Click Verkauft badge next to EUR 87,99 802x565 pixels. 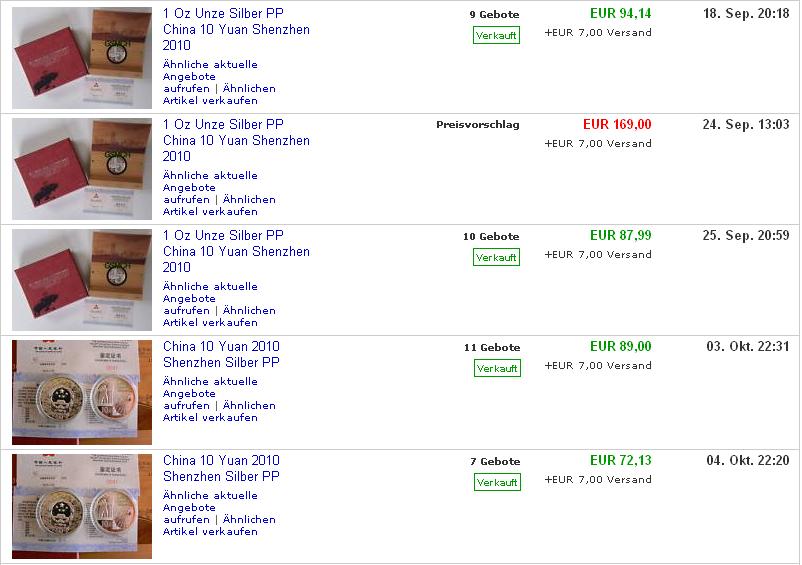(x=496, y=257)
